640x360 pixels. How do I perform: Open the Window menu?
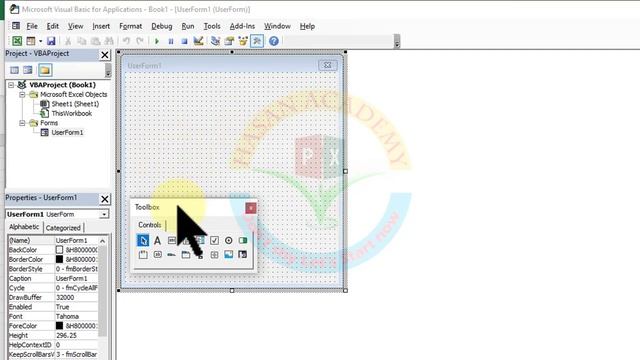click(x=277, y=26)
